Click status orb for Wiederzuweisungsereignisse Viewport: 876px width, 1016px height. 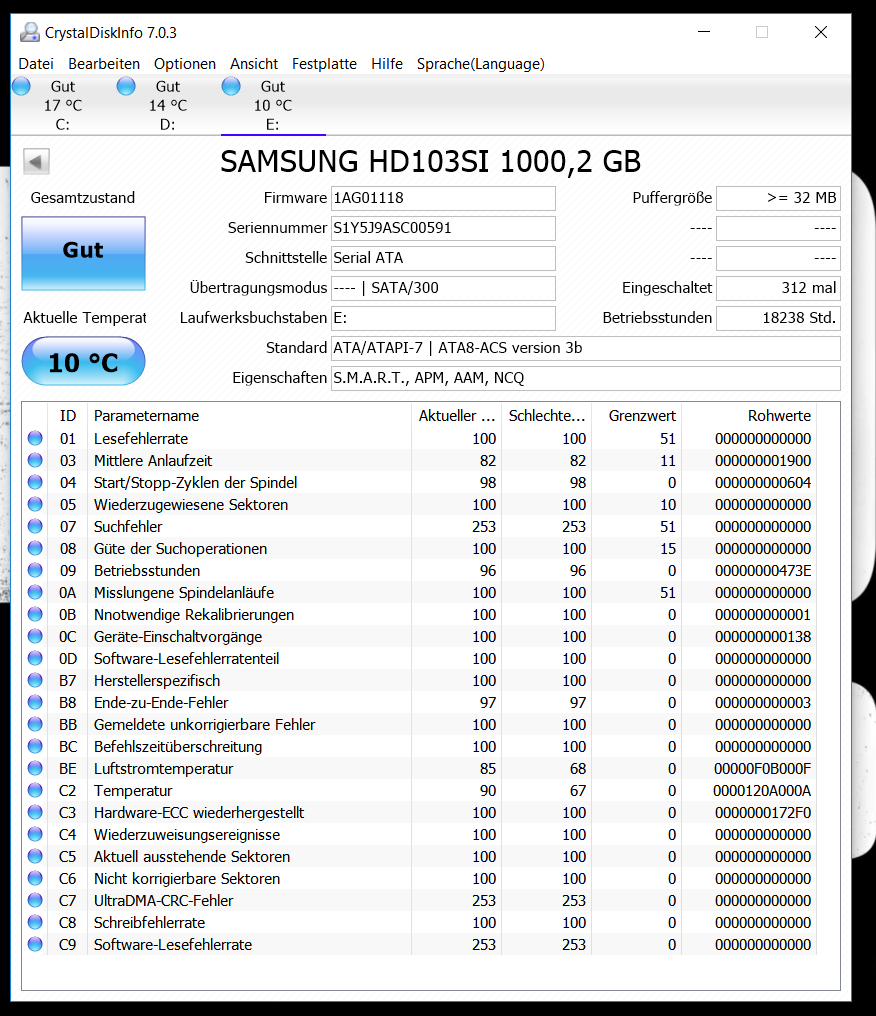[x=35, y=835]
